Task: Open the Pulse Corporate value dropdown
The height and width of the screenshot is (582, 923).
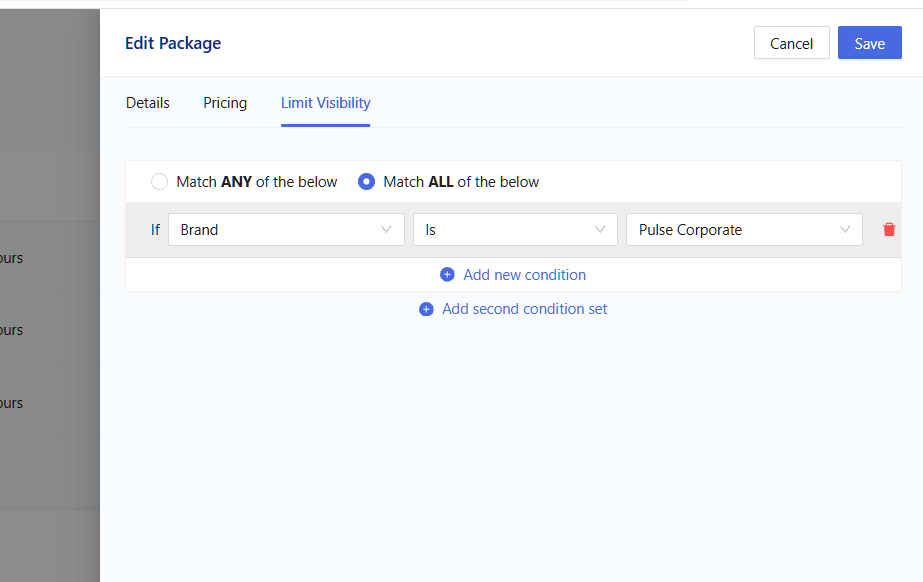Action: 744,230
